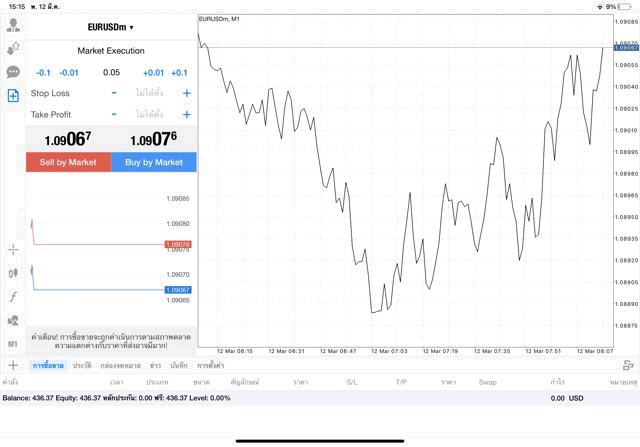Switch to the ข่าว (News) tab
The image size is (640, 447).
pos(155,366)
